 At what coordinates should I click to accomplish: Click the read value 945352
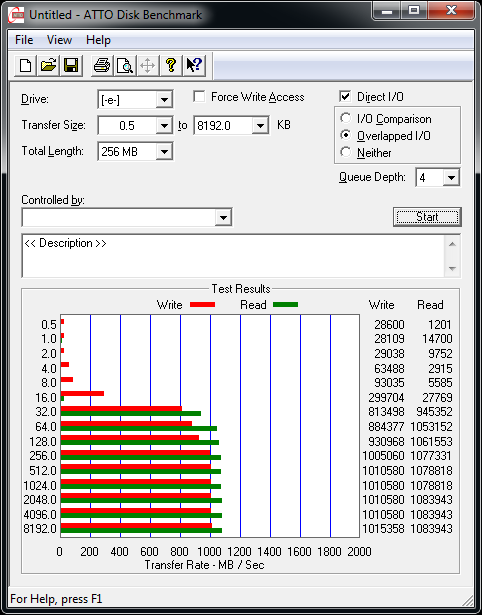pyautogui.click(x=435, y=412)
